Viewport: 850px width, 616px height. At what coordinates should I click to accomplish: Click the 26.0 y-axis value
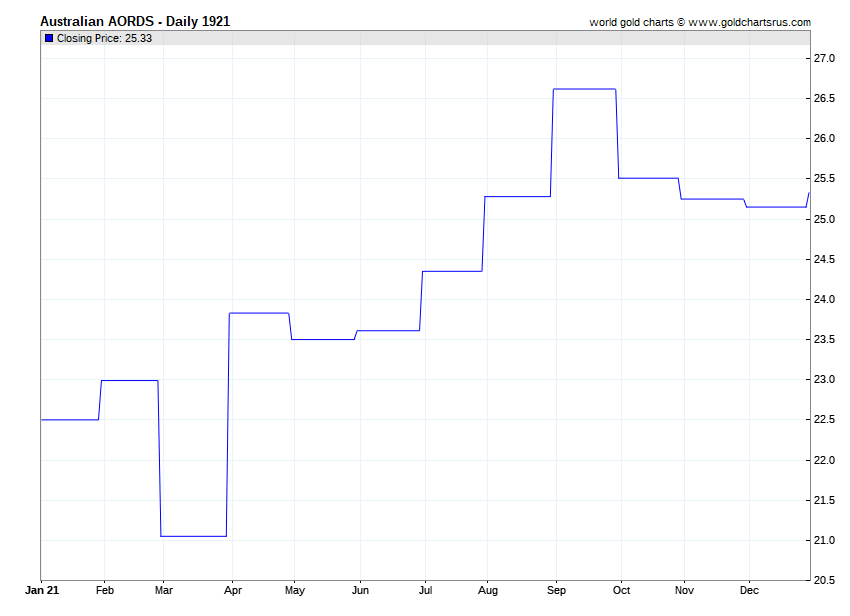pyautogui.click(x=824, y=138)
